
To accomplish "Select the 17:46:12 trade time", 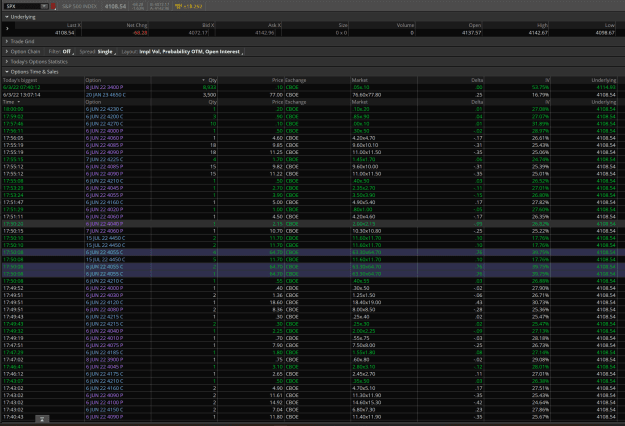I will 13,374.
